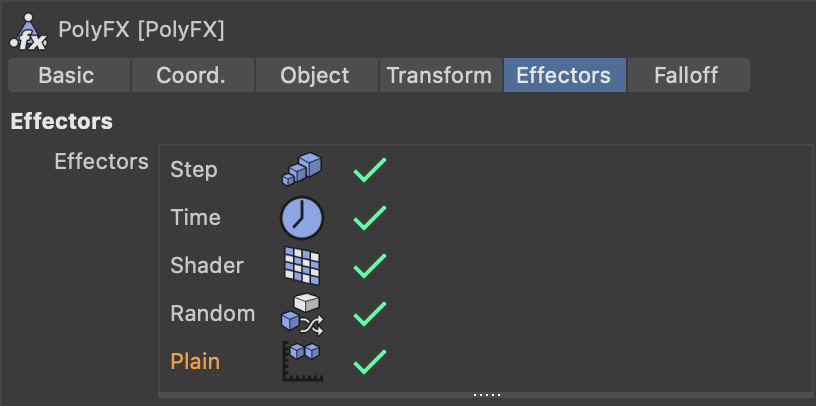Grab the dotted resize handle below list
Image resolution: width=816 pixels, height=406 pixels.
click(x=487, y=395)
